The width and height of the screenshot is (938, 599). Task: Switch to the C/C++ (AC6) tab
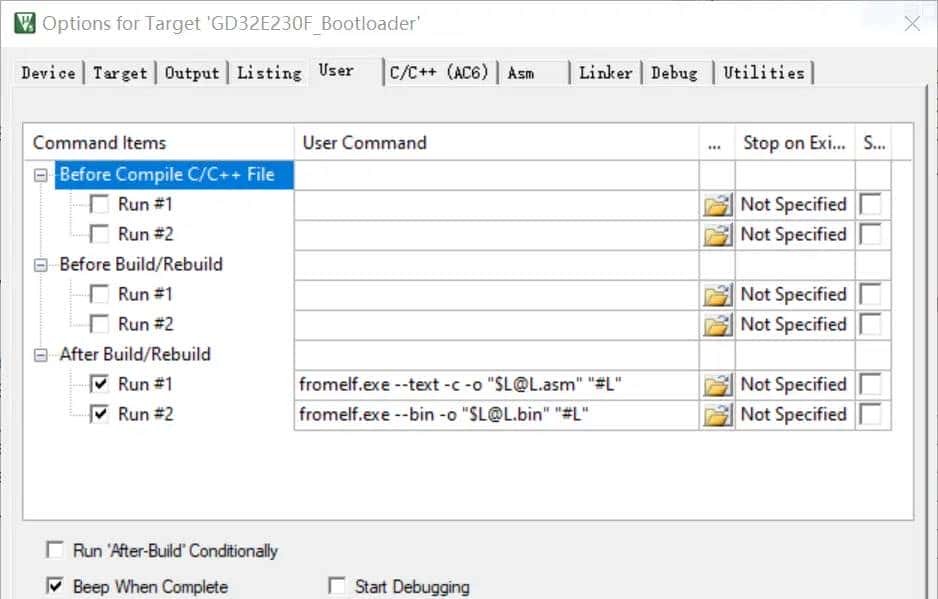[x=441, y=73]
